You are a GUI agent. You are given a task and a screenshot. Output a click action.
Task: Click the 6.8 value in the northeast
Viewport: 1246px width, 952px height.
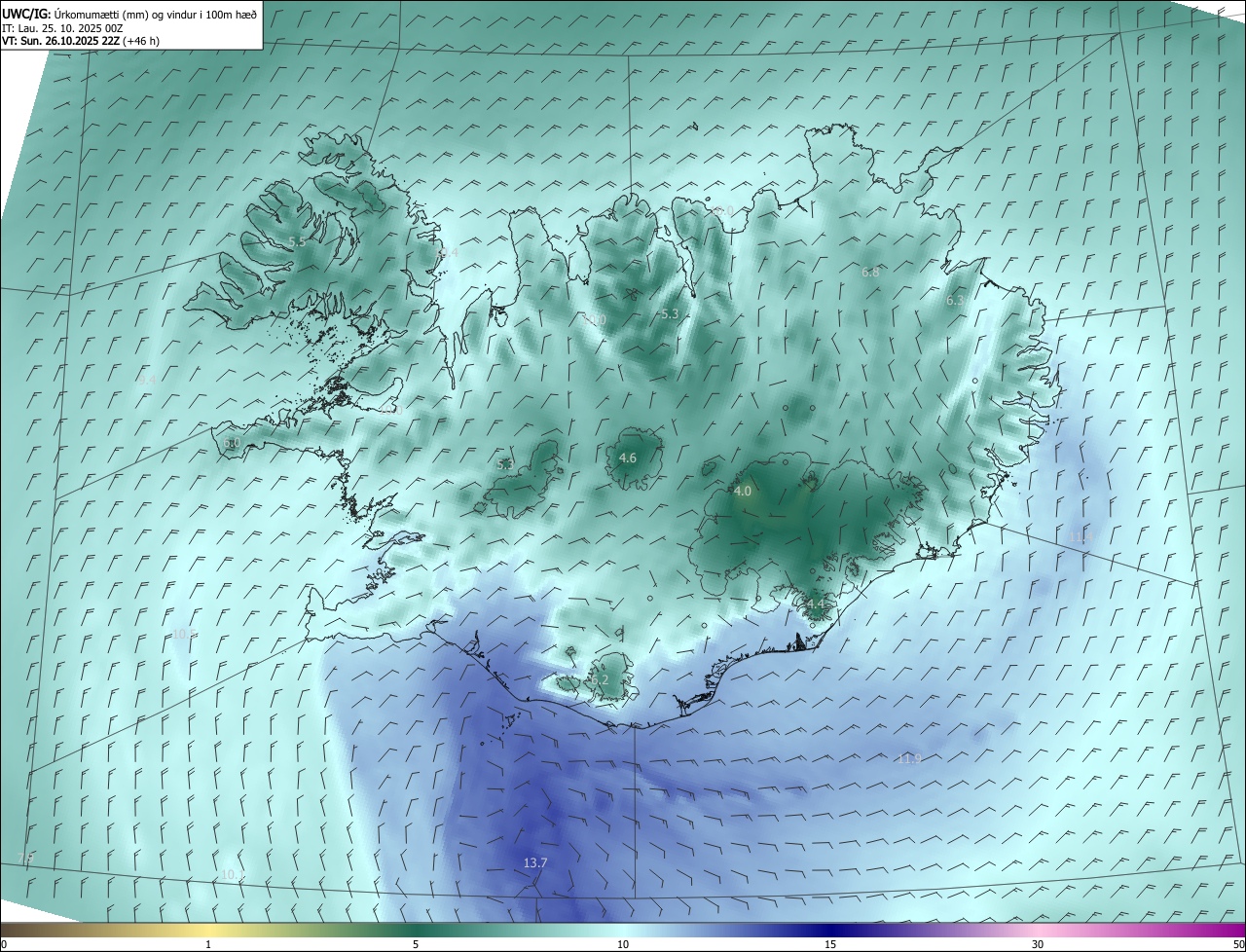click(x=870, y=273)
